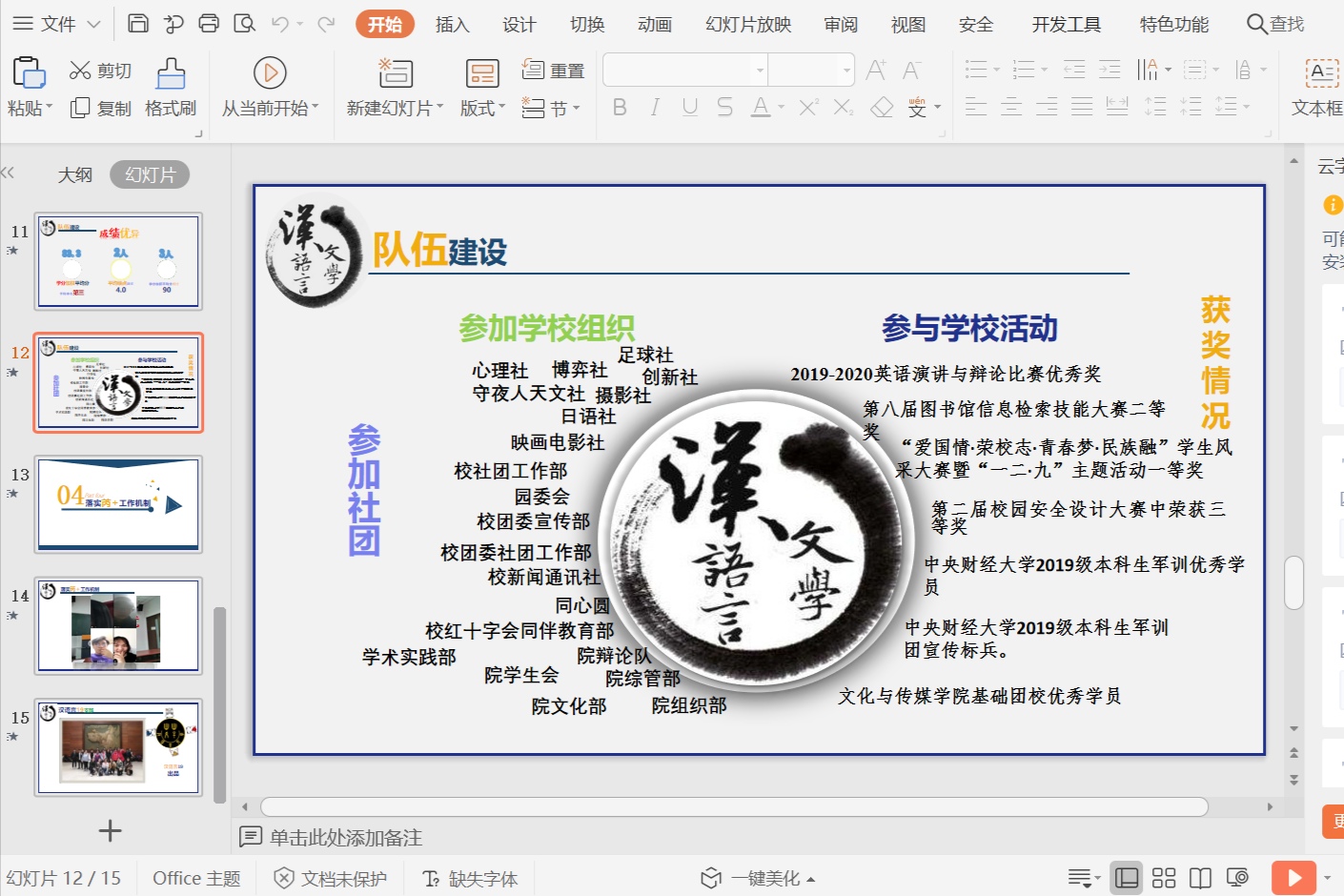The height and width of the screenshot is (896, 1344).
Task: Switch to slide sorter view icon
Action: point(1164,878)
